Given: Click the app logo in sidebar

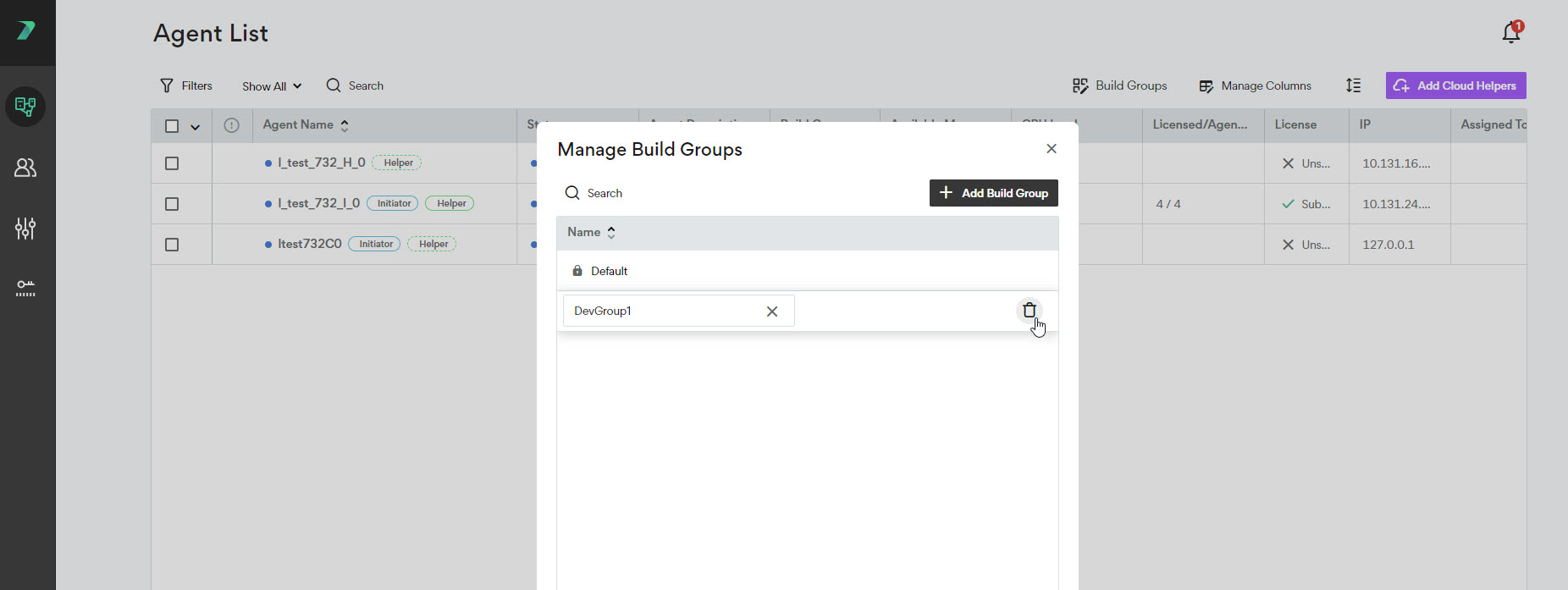Looking at the screenshot, I should (x=26, y=31).
